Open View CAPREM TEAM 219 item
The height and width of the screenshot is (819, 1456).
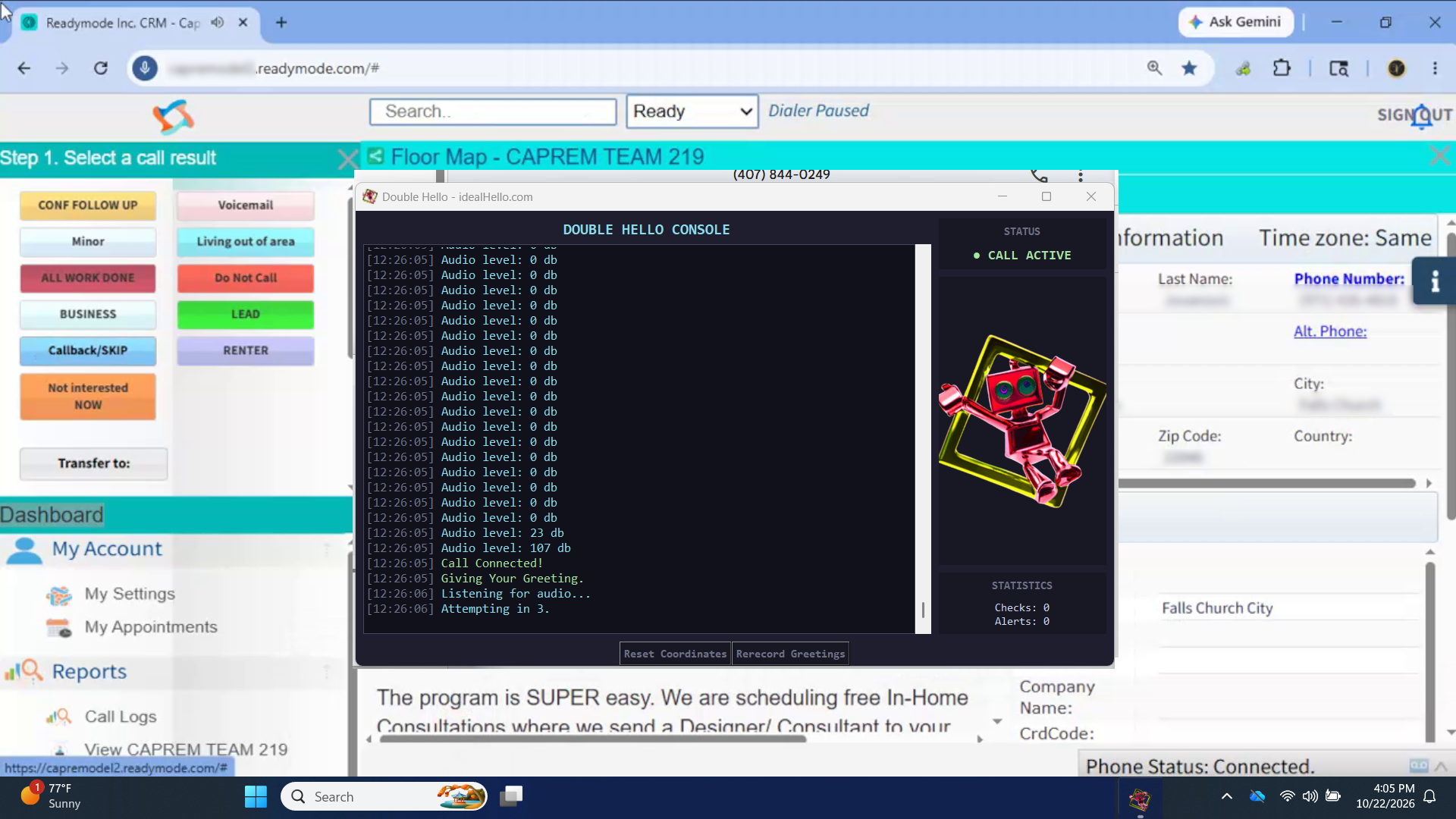186,749
